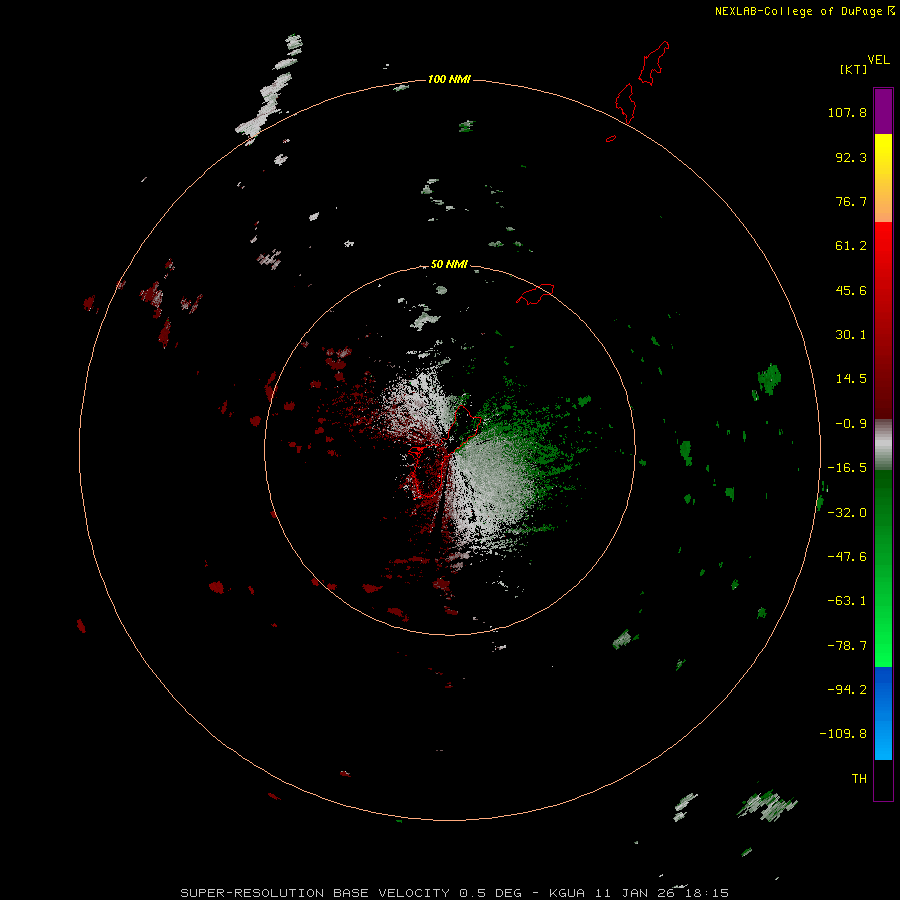The width and height of the screenshot is (900, 900).
Task: Click the -94.2 legend value
Action: (x=847, y=690)
